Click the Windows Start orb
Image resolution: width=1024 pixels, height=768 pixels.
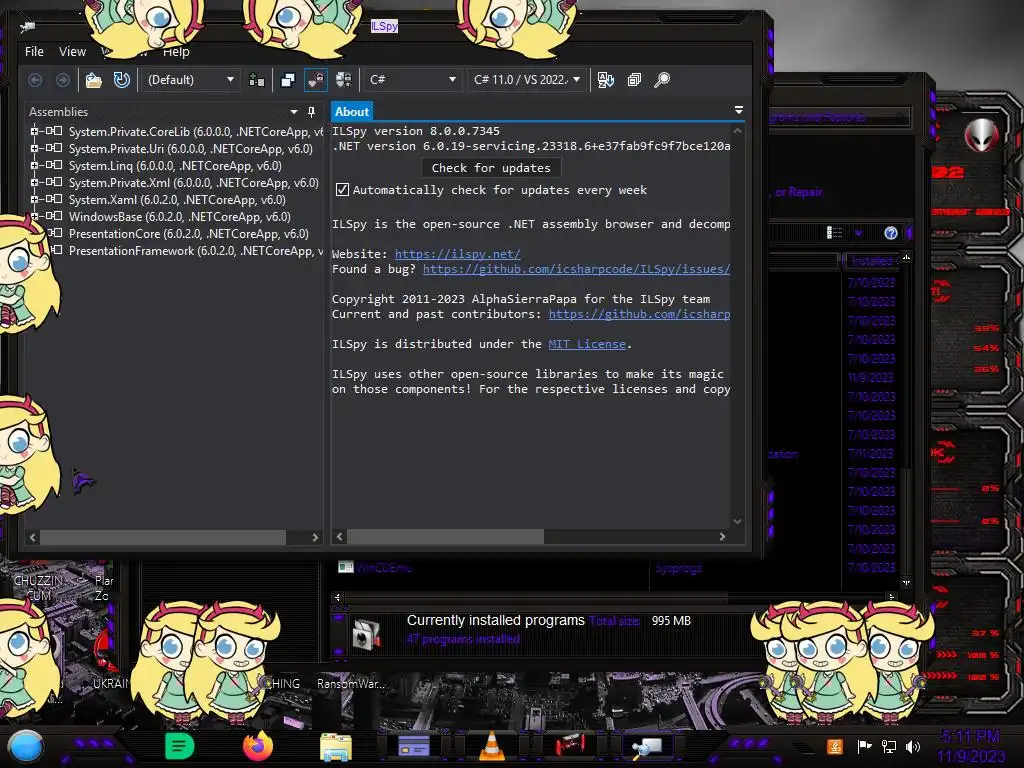(x=25, y=747)
